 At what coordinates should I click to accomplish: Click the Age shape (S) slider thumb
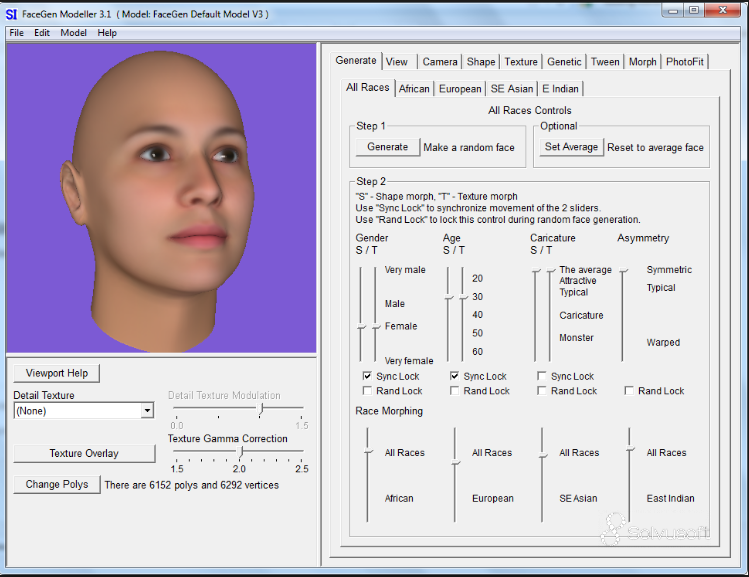tap(449, 298)
